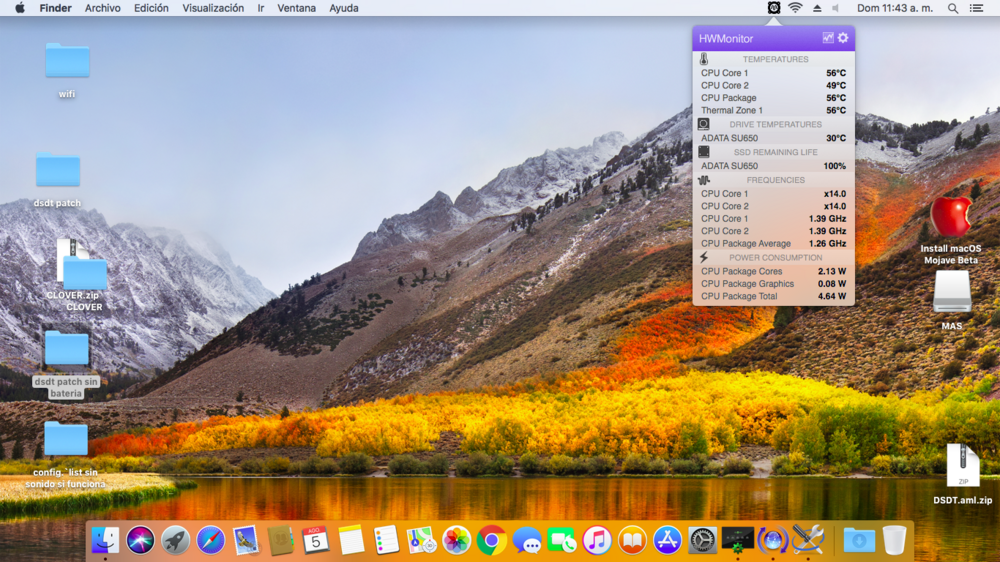Click the Wi-Fi status icon
The height and width of the screenshot is (562, 1000).
(x=795, y=8)
